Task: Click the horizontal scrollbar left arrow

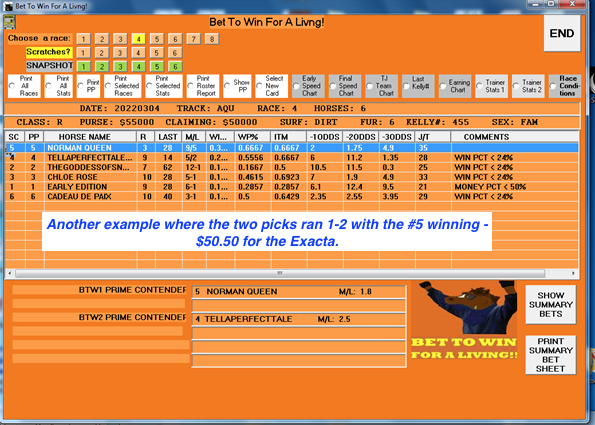Action: click(x=9, y=273)
